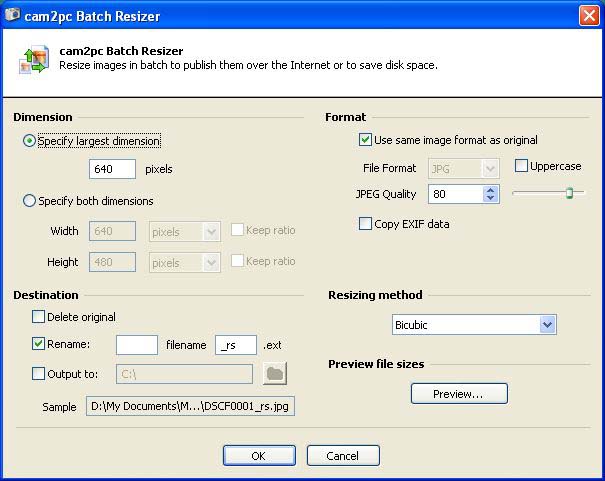Image resolution: width=605 pixels, height=481 pixels.
Task: Toggle Keep ratio beside Height
Action: (237, 261)
